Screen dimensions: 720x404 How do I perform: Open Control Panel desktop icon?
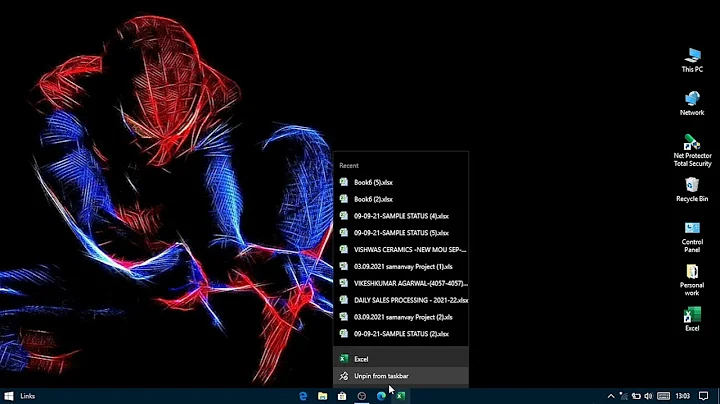pos(692,237)
